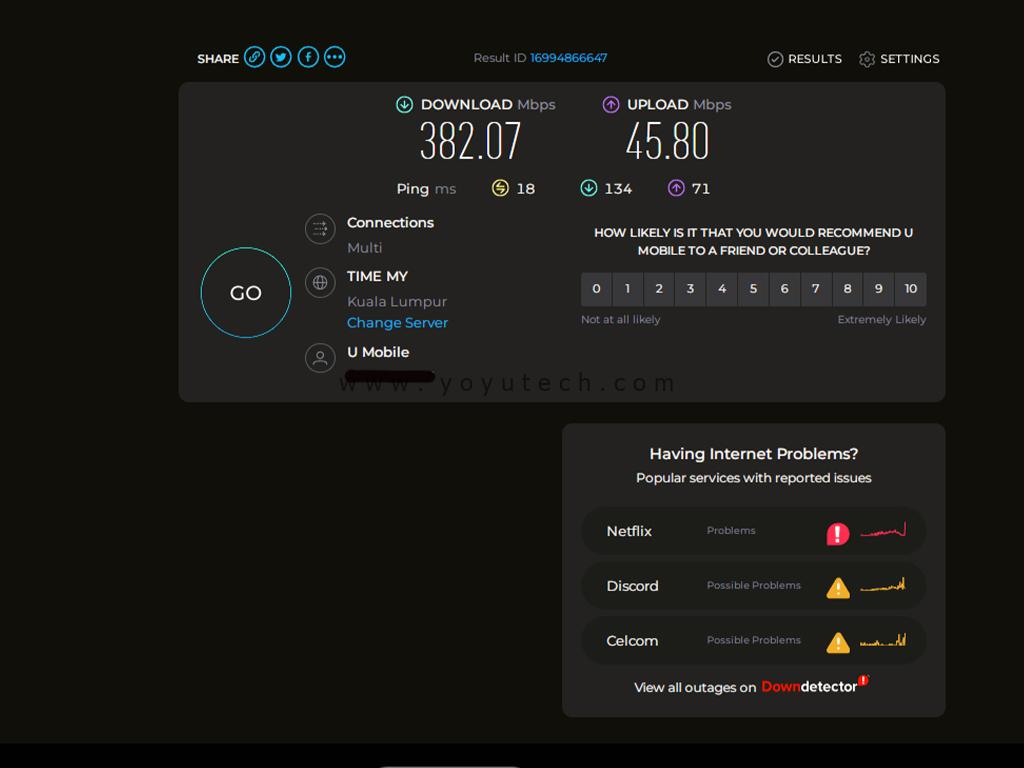Click the Connections mode icon

coord(320,229)
